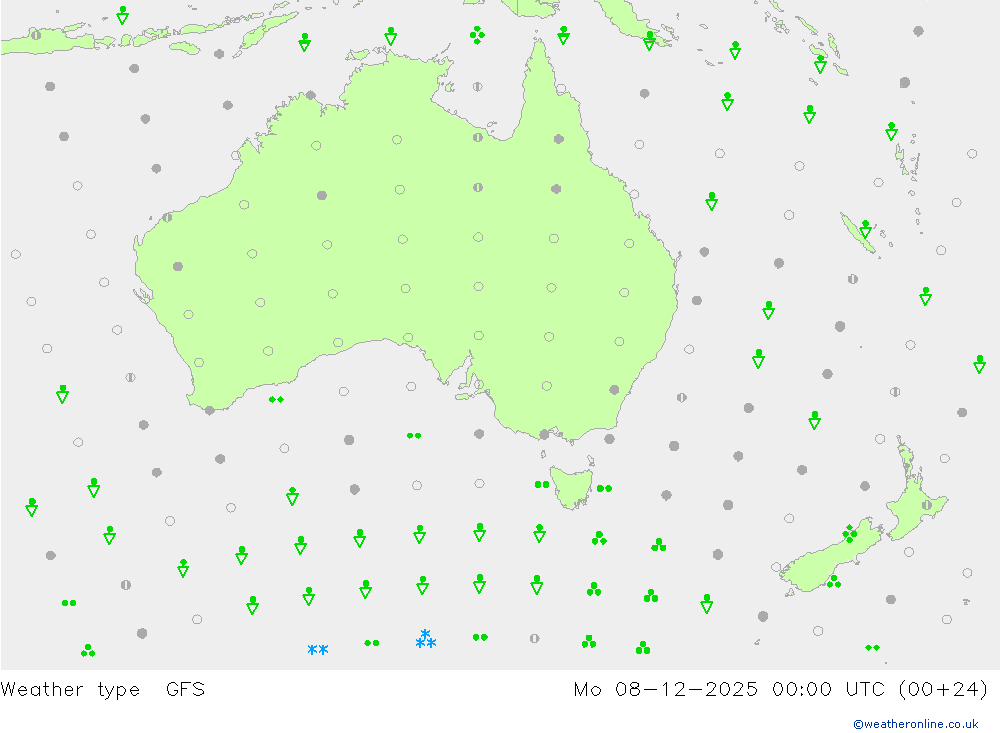Click the 'Weather type' label

click(70, 690)
